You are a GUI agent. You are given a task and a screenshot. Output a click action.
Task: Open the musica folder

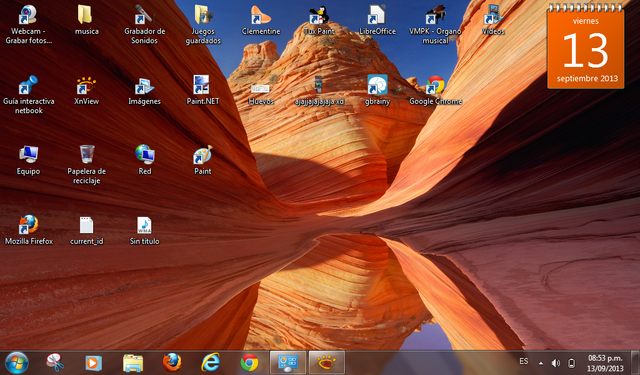coord(87,20)
